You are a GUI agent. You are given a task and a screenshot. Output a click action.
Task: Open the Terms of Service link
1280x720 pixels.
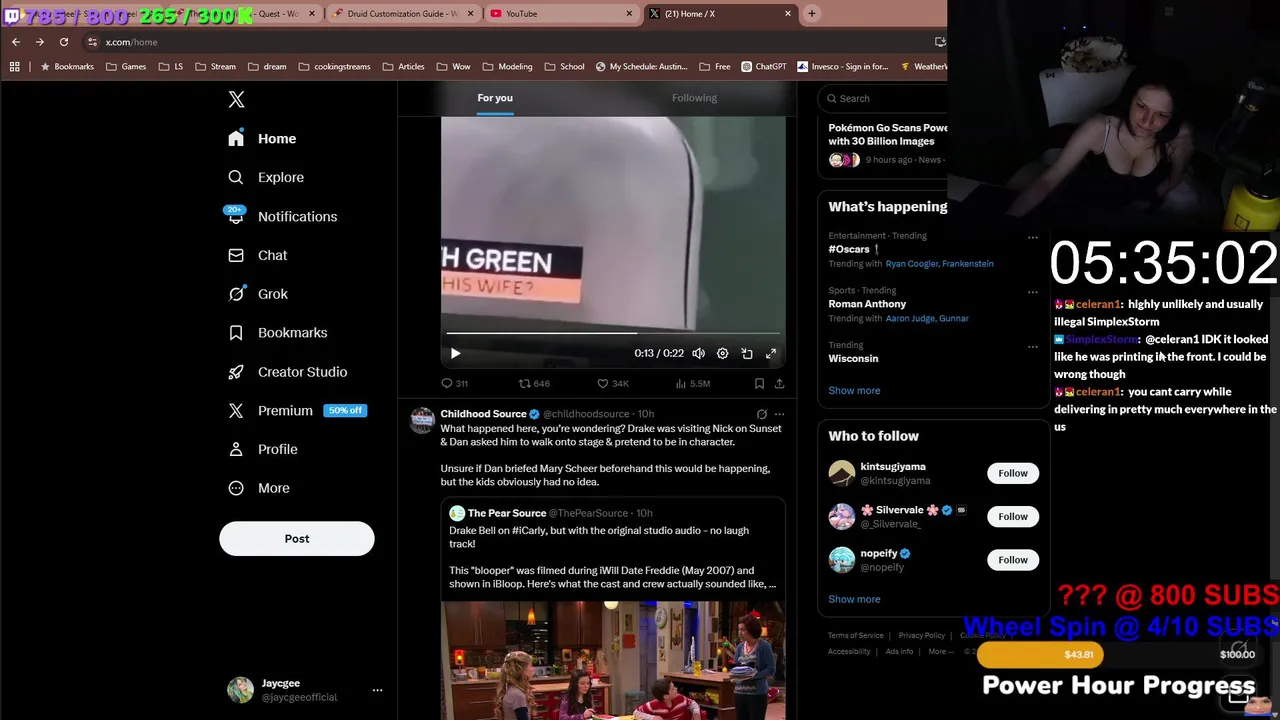(x=856, y=636)
